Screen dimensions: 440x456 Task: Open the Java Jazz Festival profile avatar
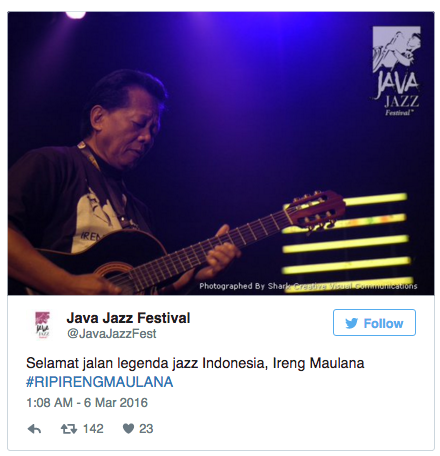(x=42, y=325)
